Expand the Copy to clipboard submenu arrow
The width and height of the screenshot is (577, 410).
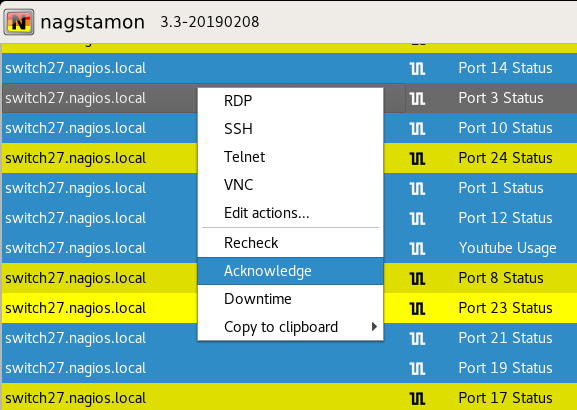[374, 327]
